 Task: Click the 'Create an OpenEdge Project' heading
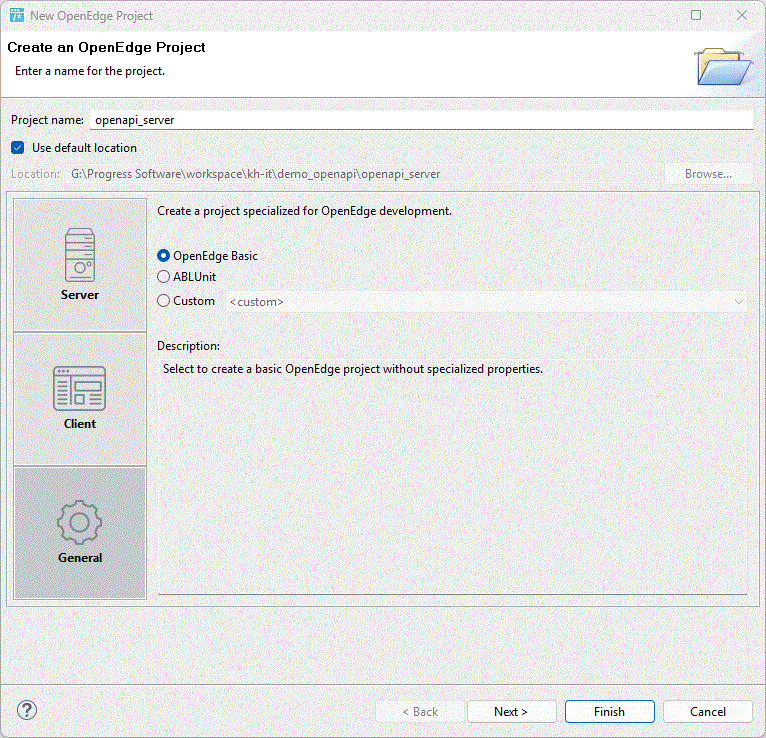click(106, 47)
